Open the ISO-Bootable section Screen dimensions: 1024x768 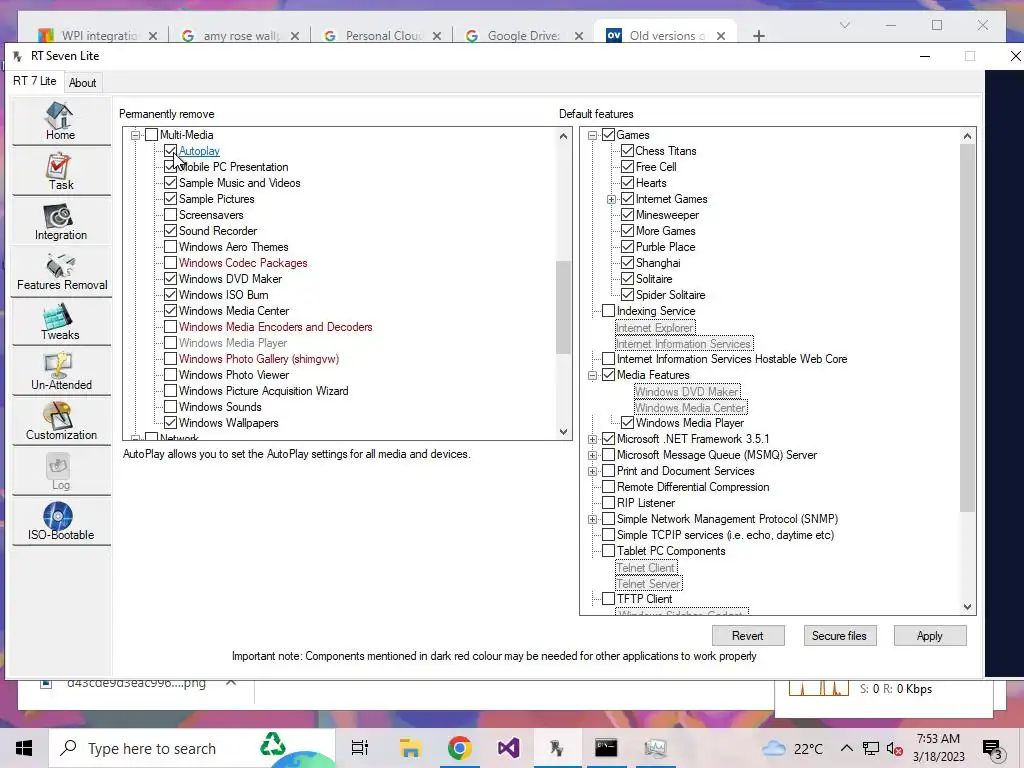coord(61,521)
